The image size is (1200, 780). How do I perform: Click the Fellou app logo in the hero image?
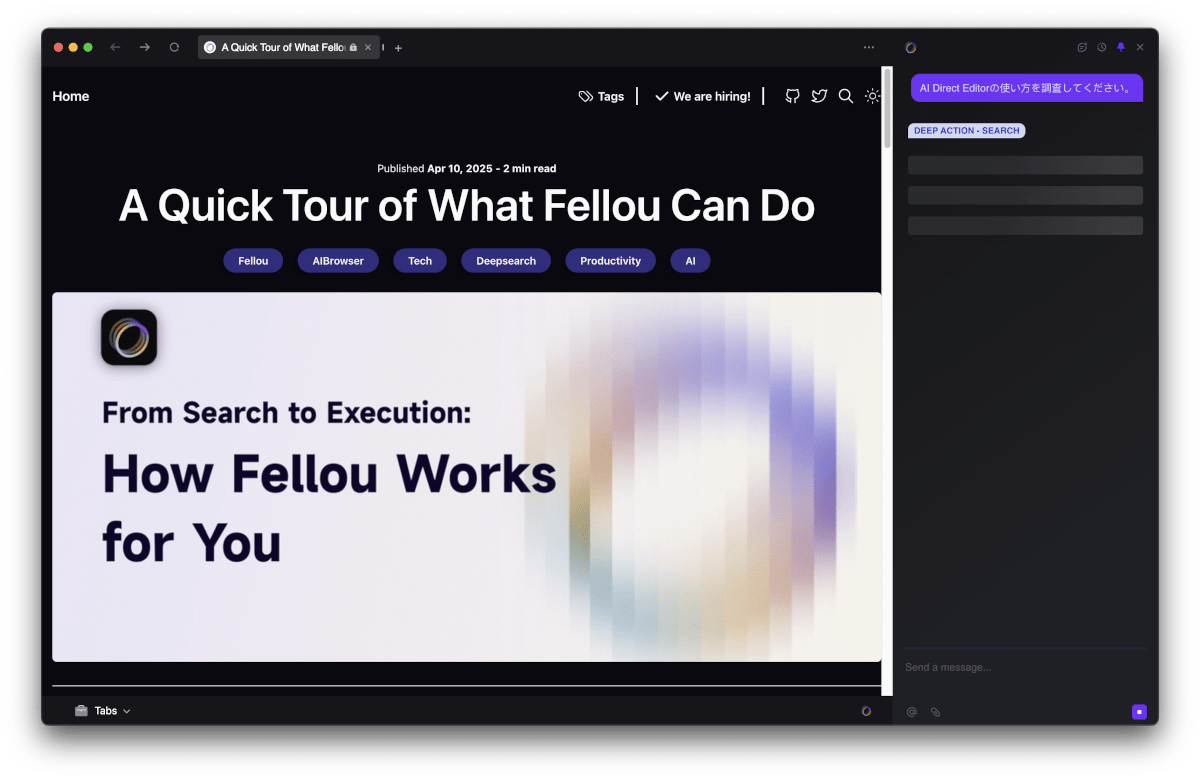click(x=129, y=337)
